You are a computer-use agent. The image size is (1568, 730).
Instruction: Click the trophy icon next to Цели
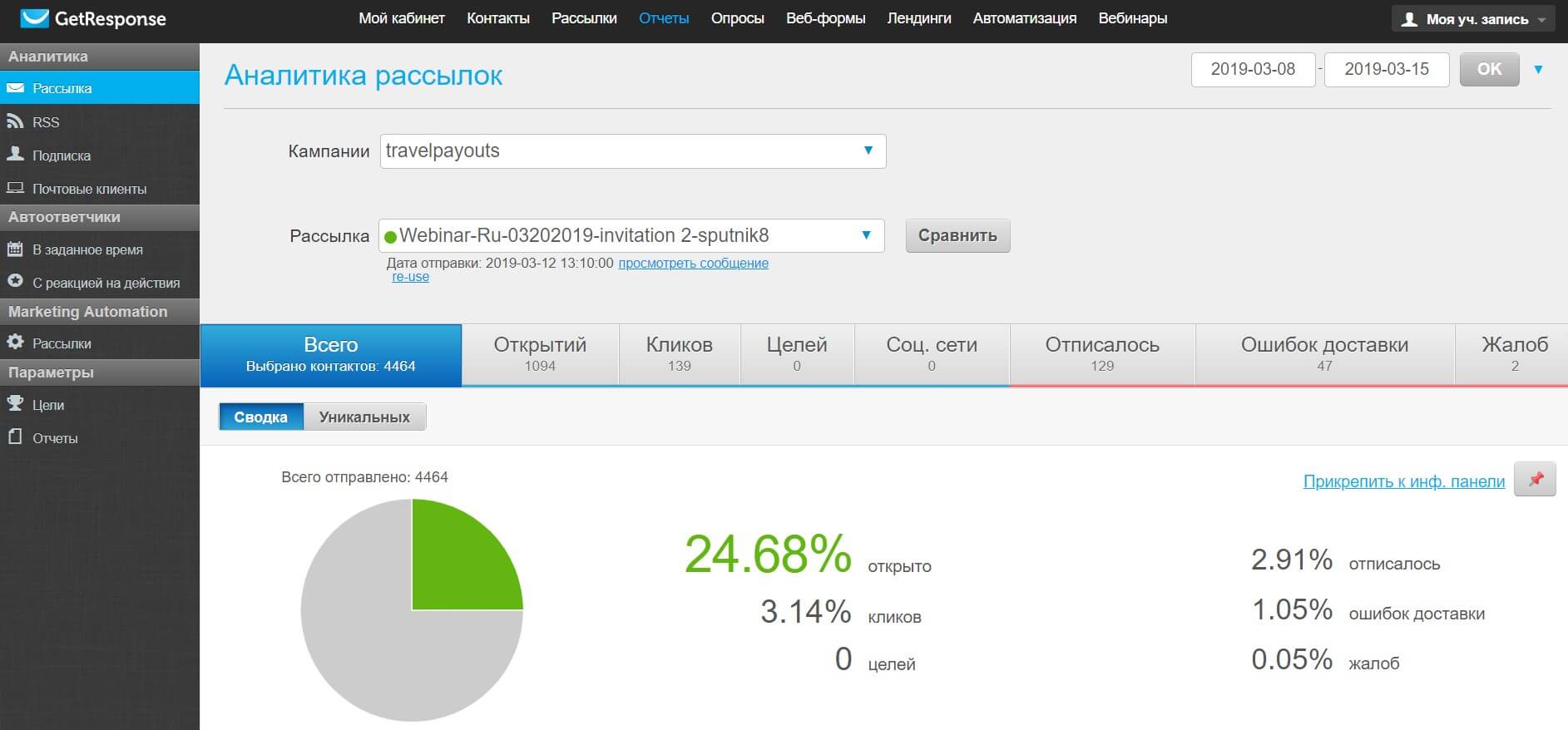tap(15, 403)
